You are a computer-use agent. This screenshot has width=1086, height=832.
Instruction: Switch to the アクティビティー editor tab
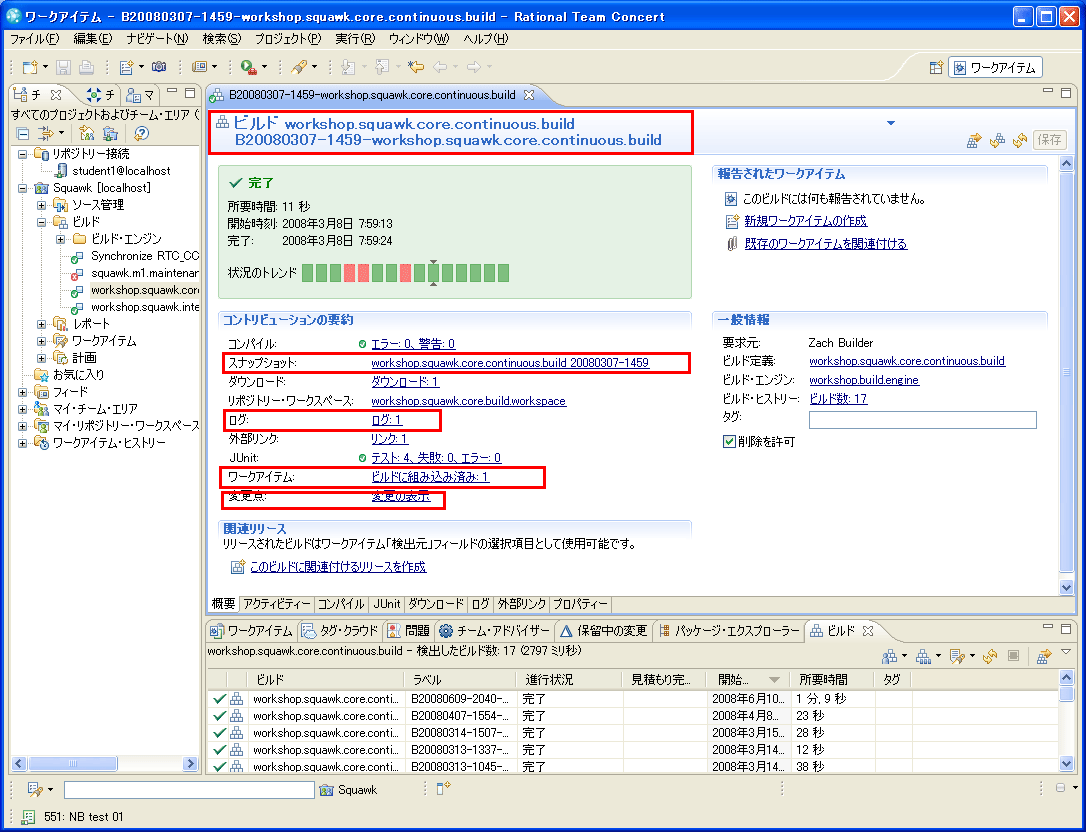point(276,604)
